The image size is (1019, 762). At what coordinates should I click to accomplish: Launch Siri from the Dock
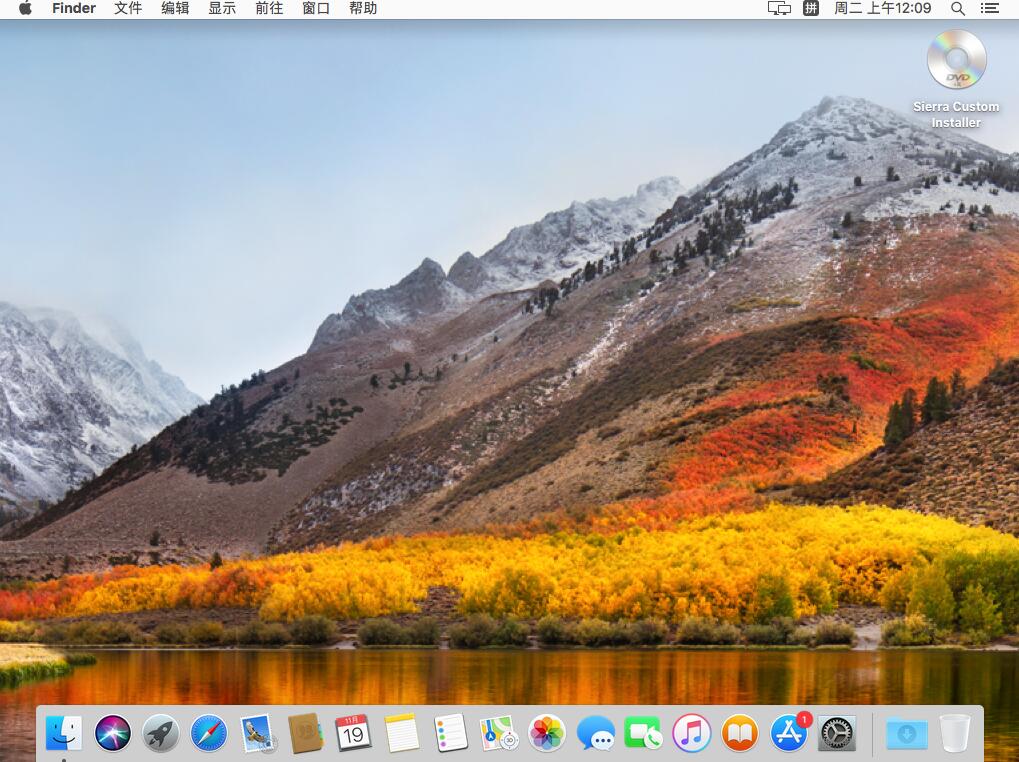click(x=112, y=733)
